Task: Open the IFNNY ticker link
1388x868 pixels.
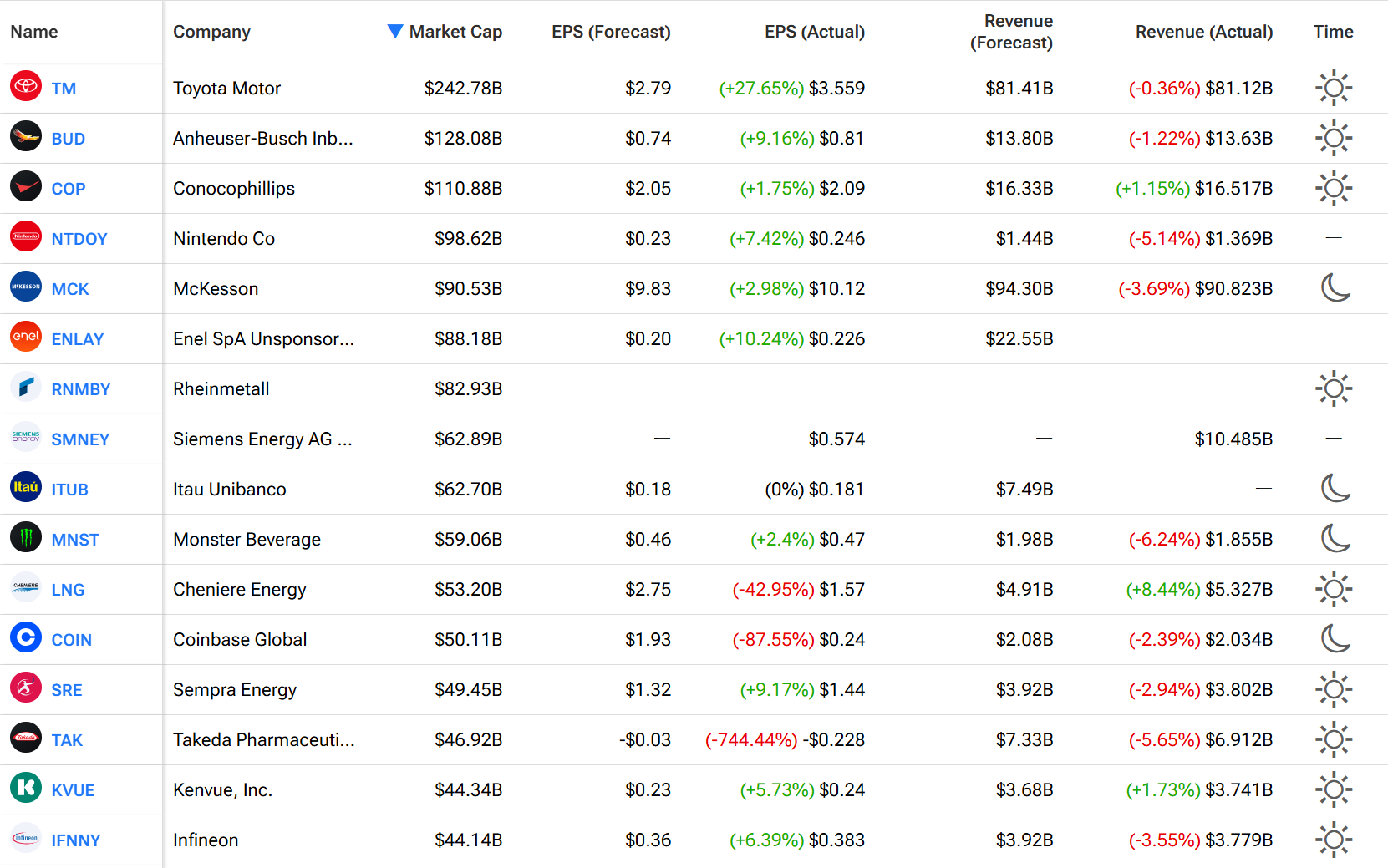Action: pos(76,840)
